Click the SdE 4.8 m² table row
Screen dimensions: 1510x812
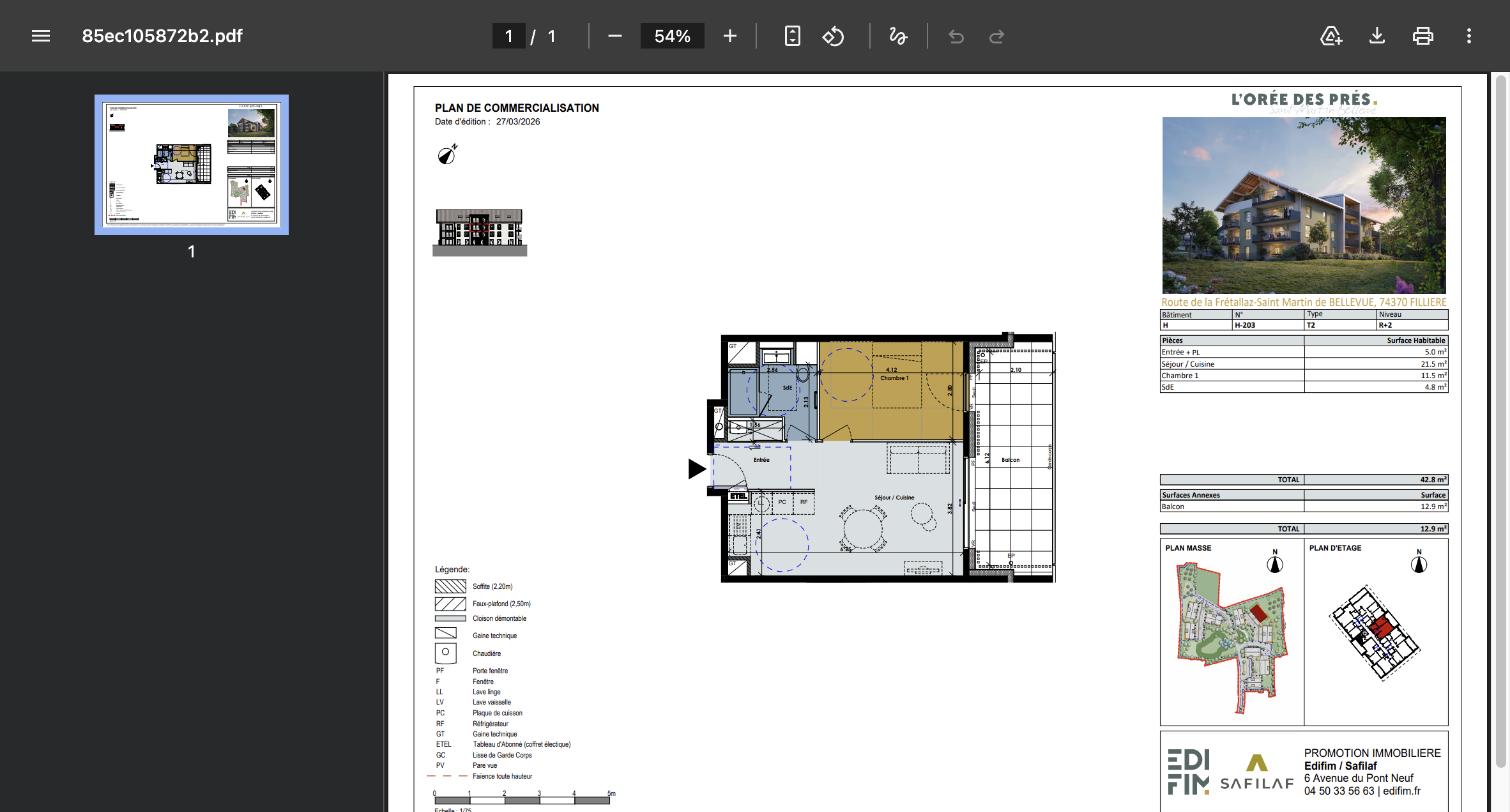[x=1304, y=388]
